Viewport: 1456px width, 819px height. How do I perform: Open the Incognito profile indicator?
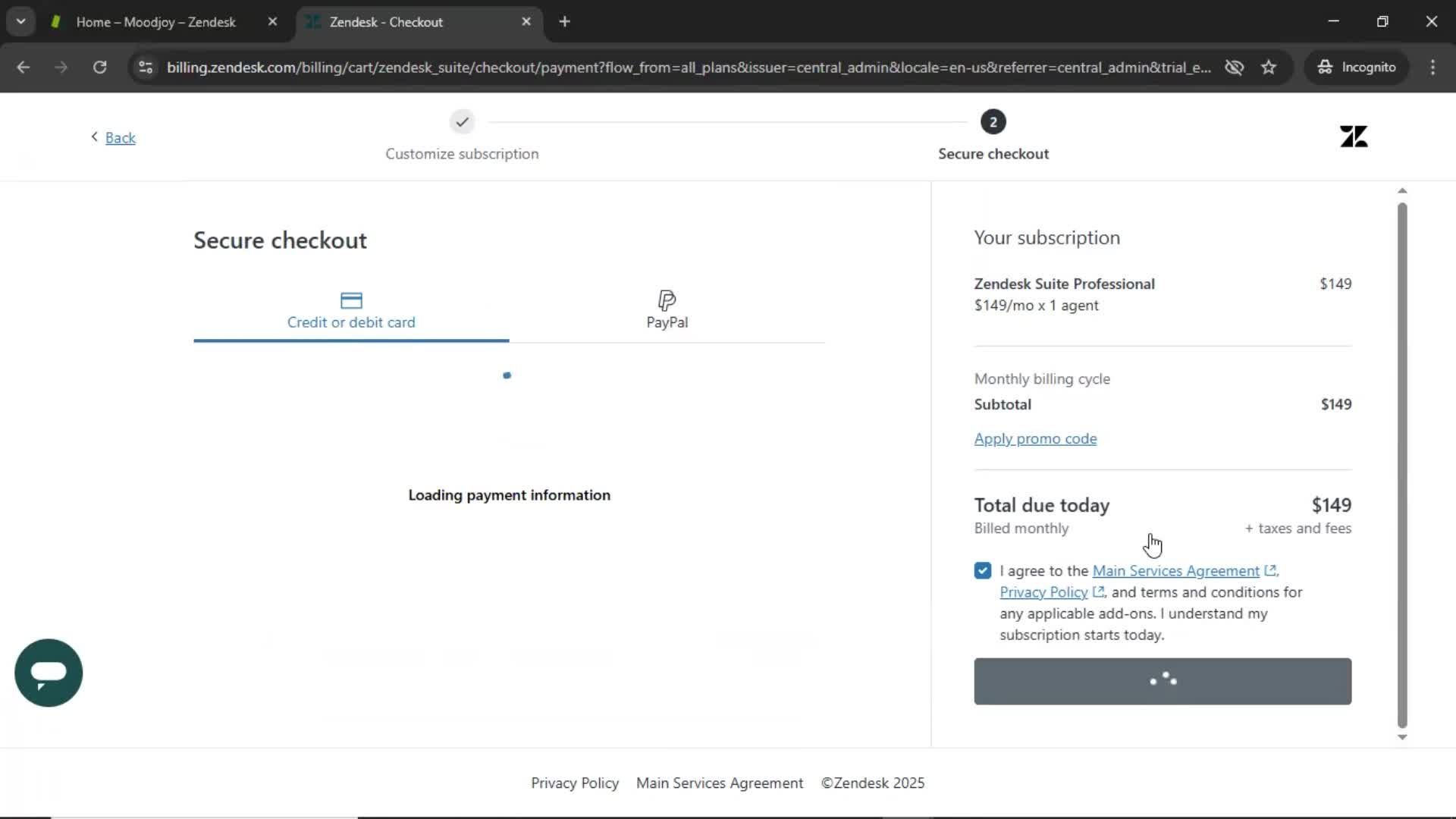pos(1357,67)
